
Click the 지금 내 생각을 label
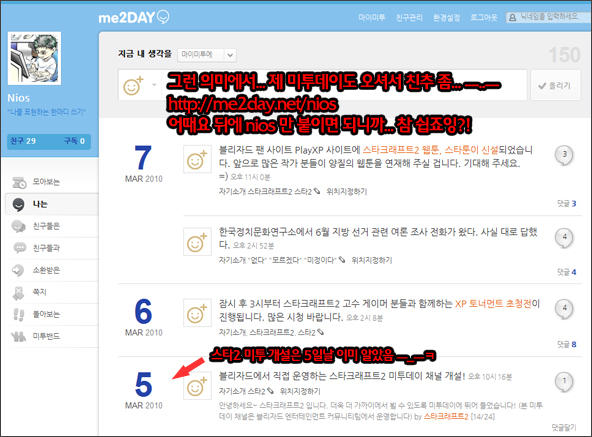145,54
